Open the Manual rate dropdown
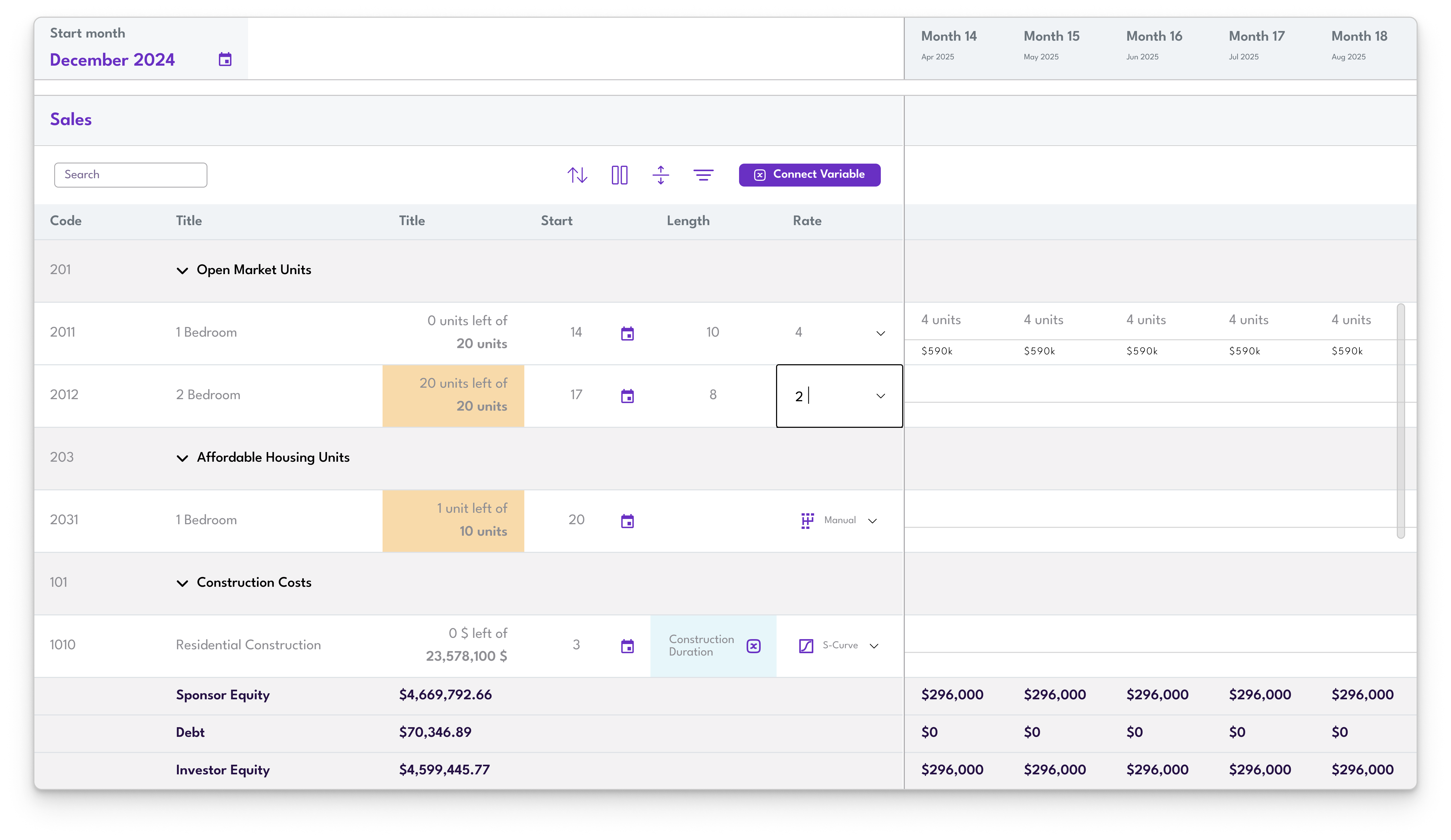 point(872,521)
